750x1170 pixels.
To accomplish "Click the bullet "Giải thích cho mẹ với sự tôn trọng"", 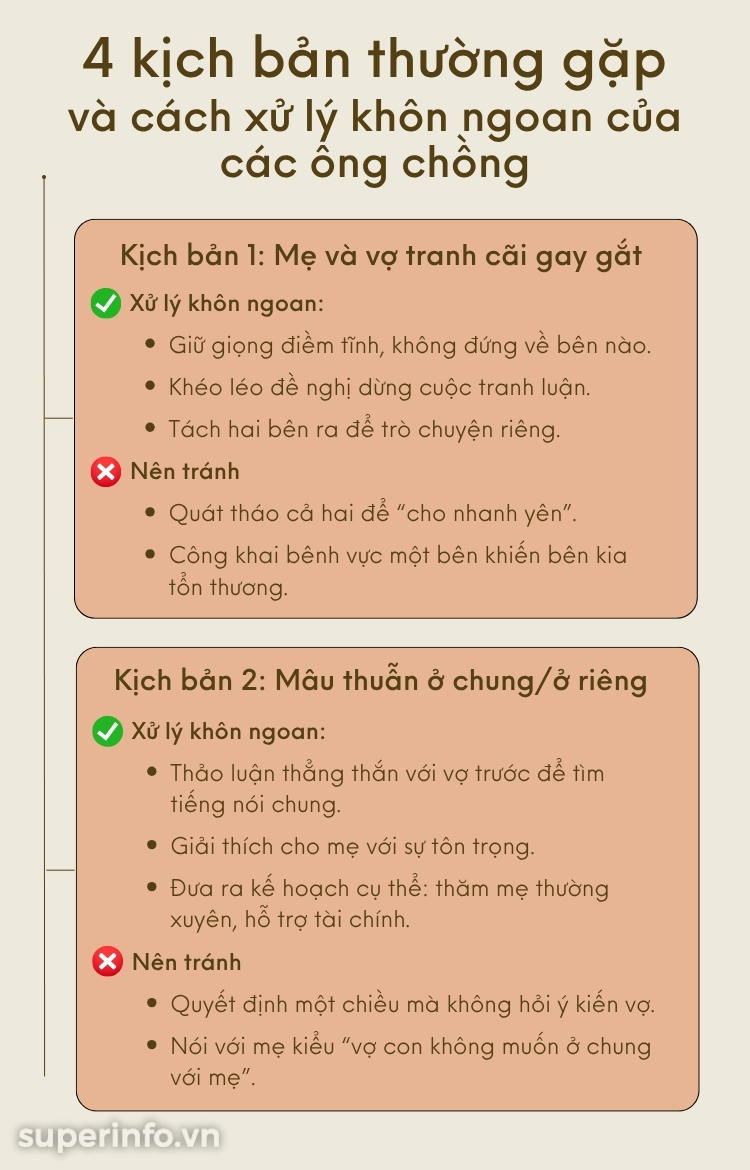I will (352, 846).
